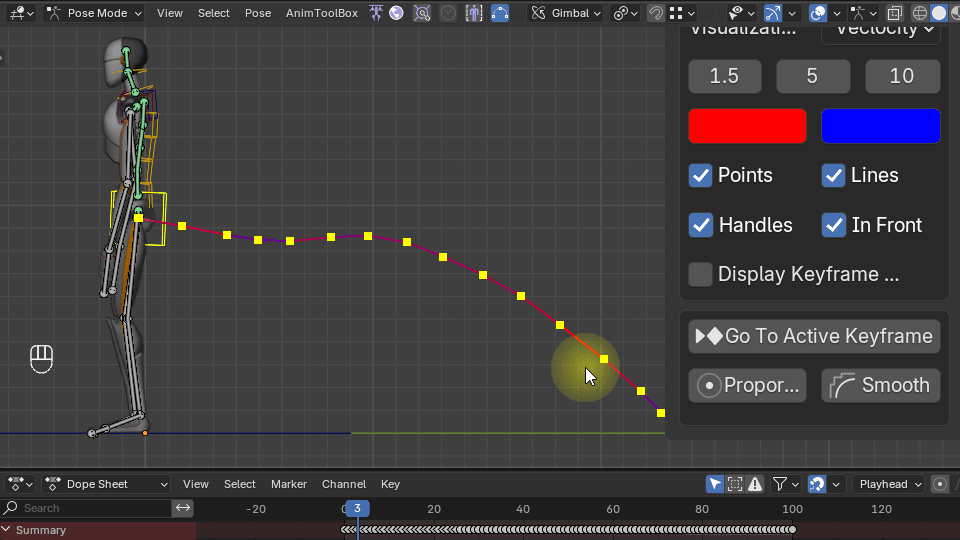Collapse the Summary channel row

click(x=7, y=530)
